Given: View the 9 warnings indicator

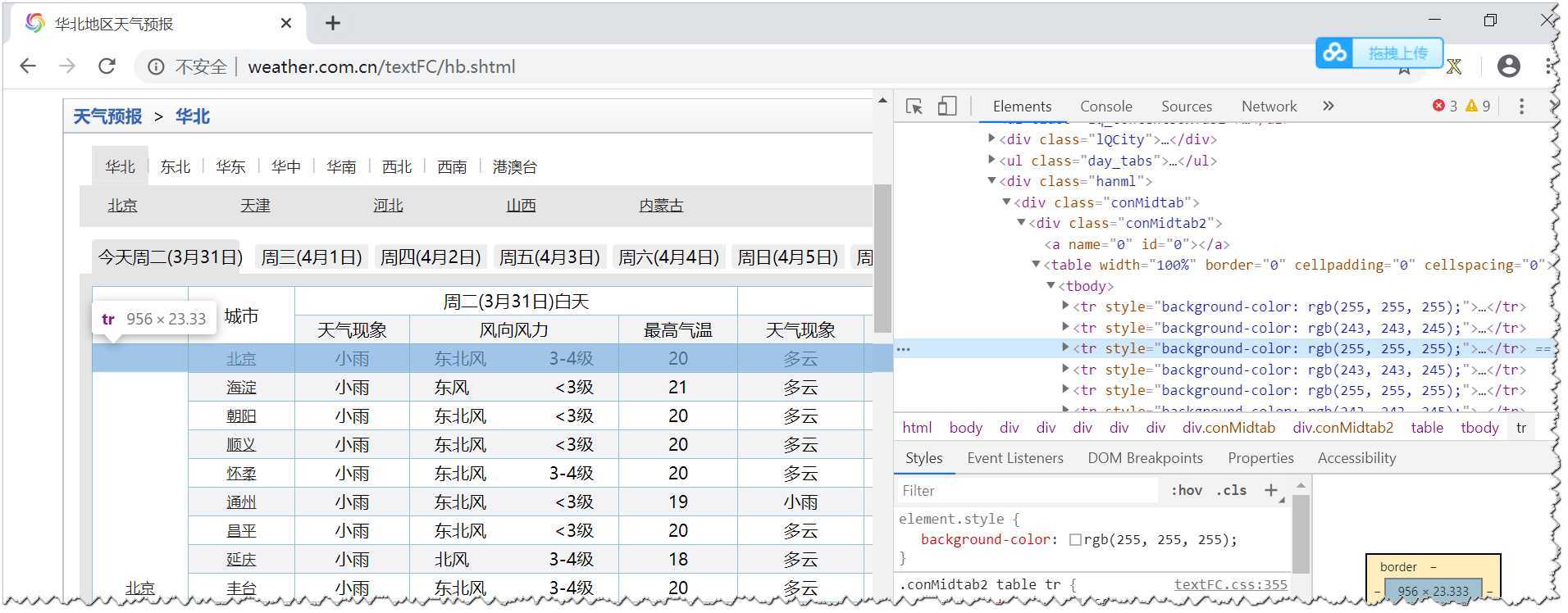Looking at the screenshot, I should click(x=1478, y=106).
